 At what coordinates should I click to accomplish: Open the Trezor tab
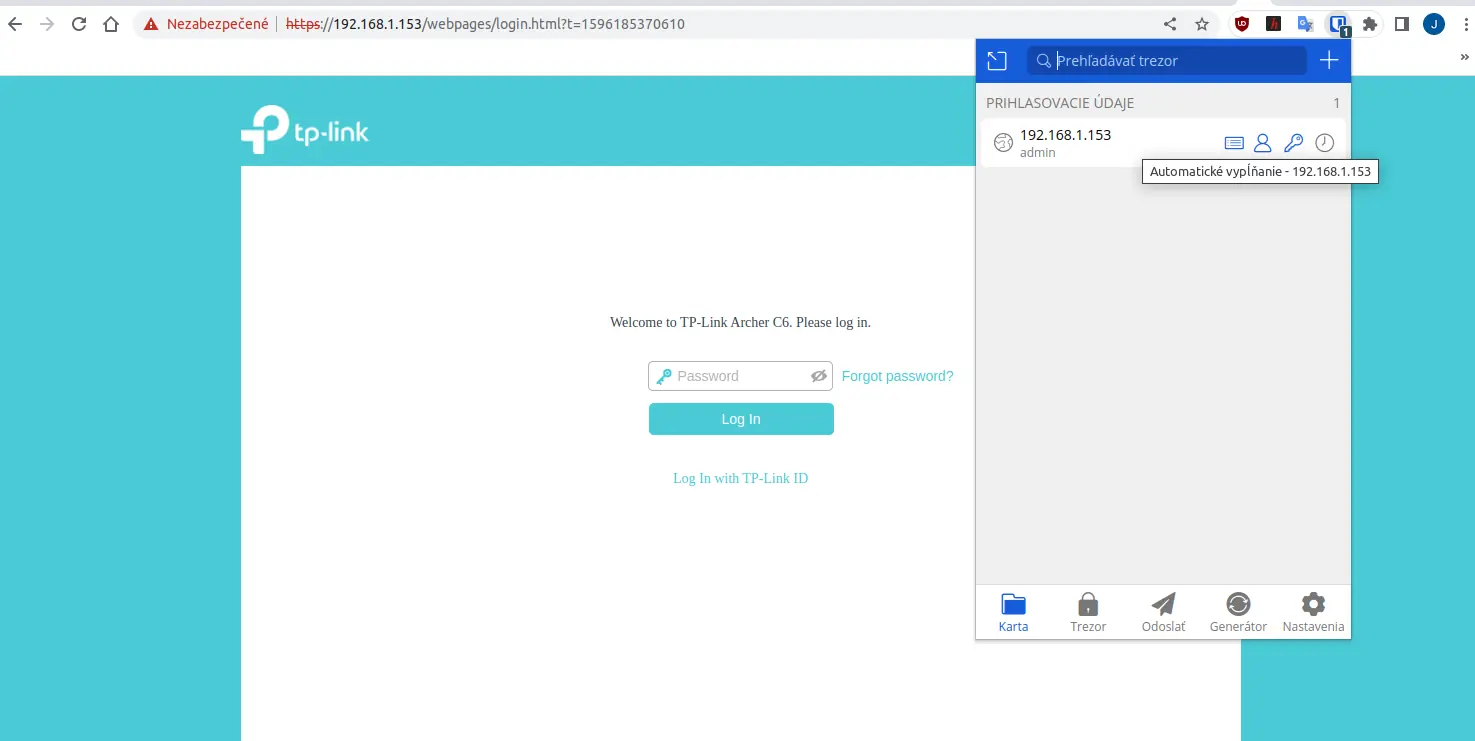click(1088, 612)
